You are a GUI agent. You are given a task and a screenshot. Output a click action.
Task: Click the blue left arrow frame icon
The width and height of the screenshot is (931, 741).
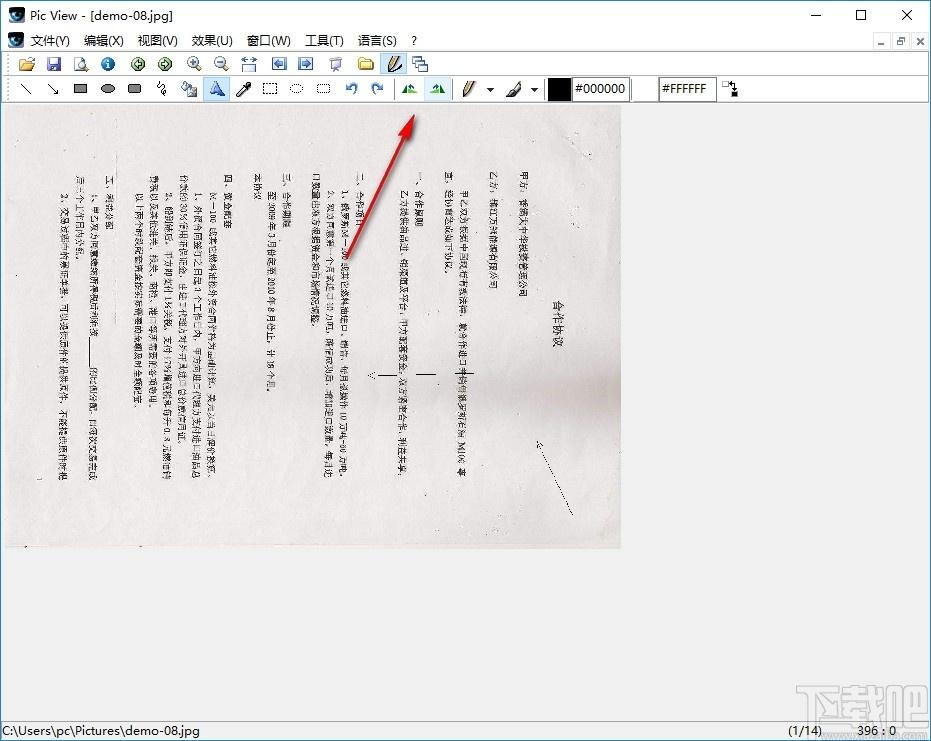(278, 64)
